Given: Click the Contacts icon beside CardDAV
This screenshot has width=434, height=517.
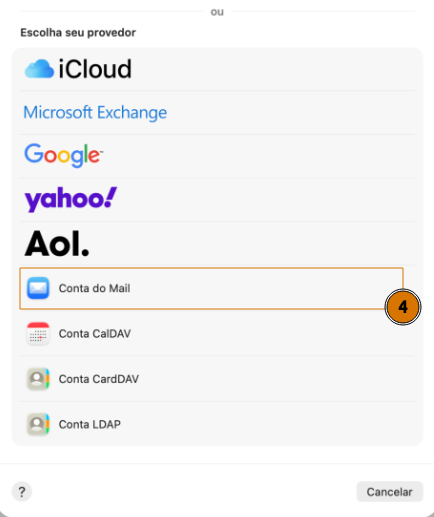Looking at the screenshot, I should [x=38, y=379].
